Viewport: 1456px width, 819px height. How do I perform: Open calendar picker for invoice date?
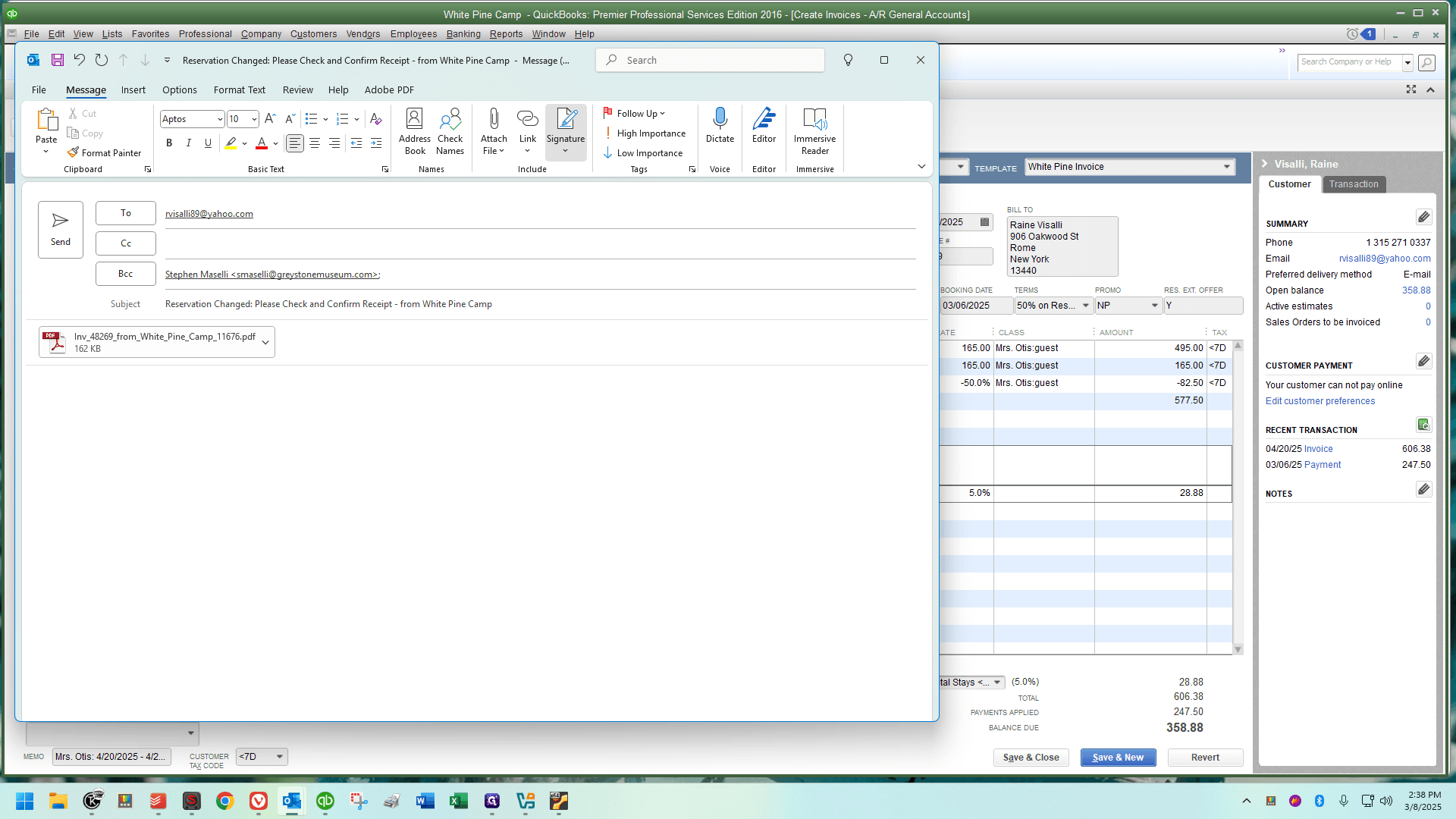coord(984,222)
